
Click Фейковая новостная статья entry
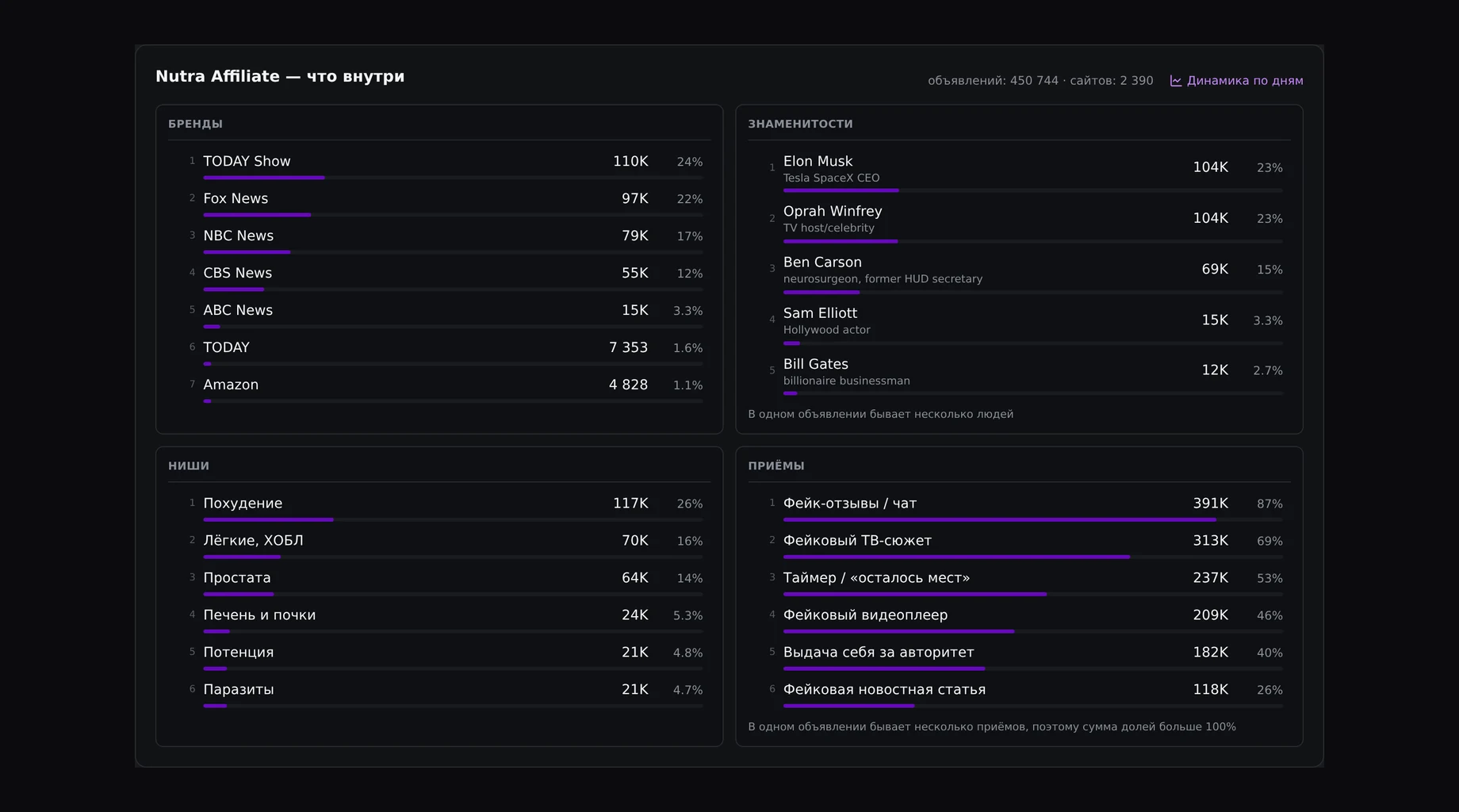click(x=1025, y=694)
